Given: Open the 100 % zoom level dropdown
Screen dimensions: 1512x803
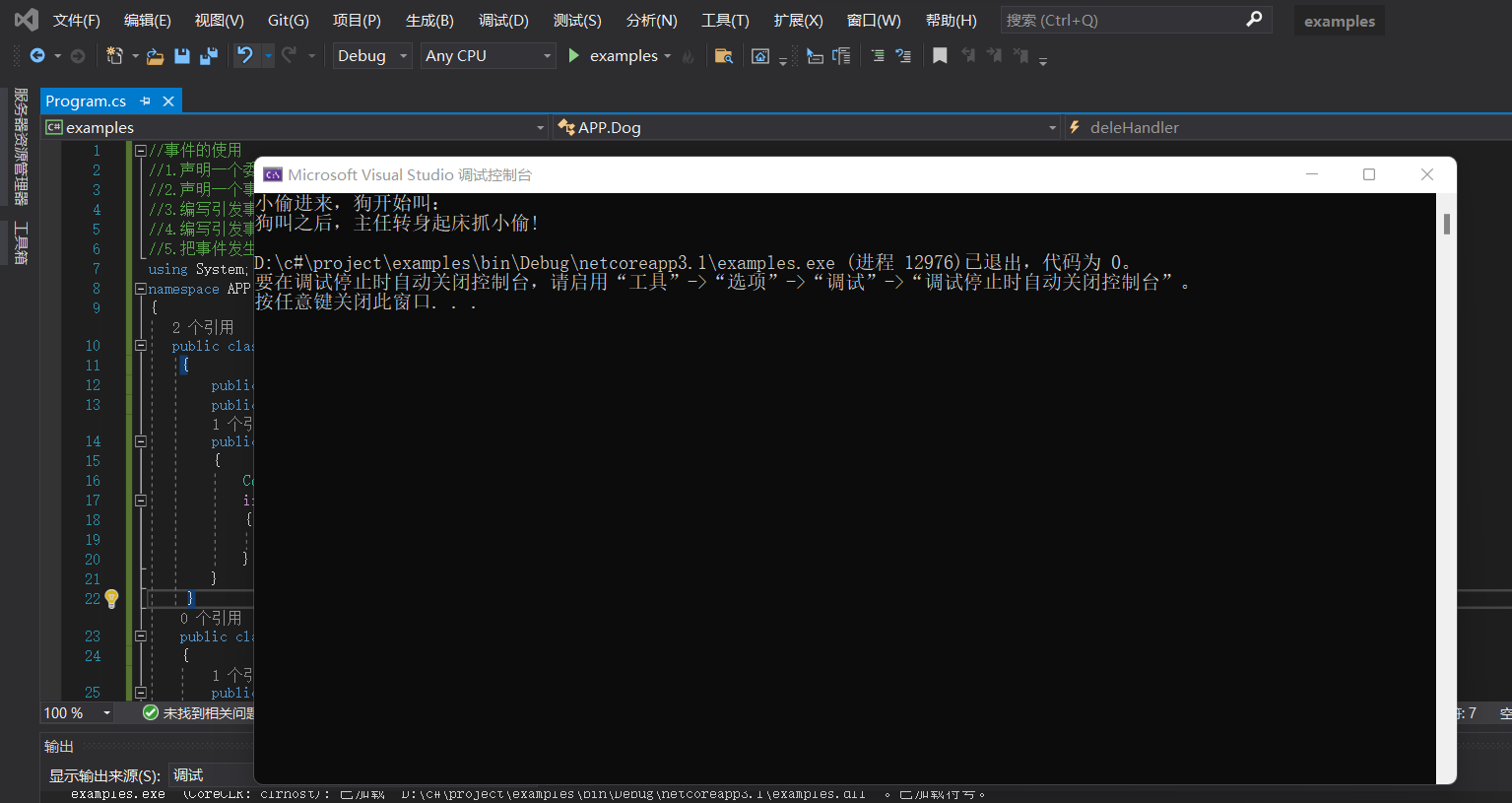Looking at the screenshot, I should click(x=78, y=712).
